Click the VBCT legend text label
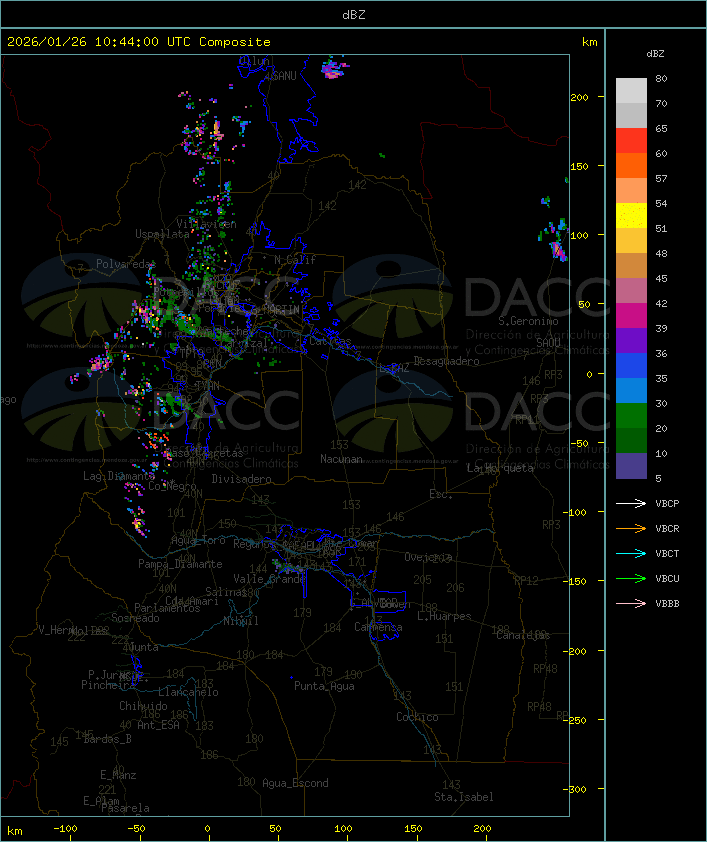Screen dimensions: 707x842 pyautogui.click(x=667, y=553)
